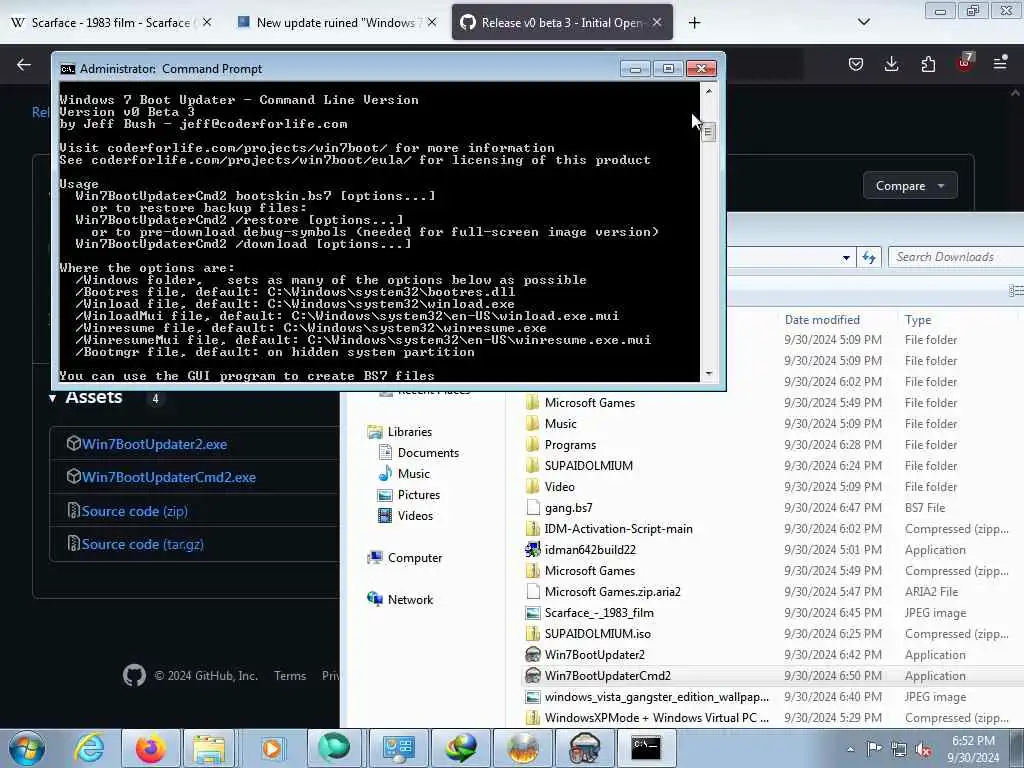The height and width of the screenshot is (768, 1024).
Task: Select IDM-Activation-Script-main zip file
Action: coord(618,529)
